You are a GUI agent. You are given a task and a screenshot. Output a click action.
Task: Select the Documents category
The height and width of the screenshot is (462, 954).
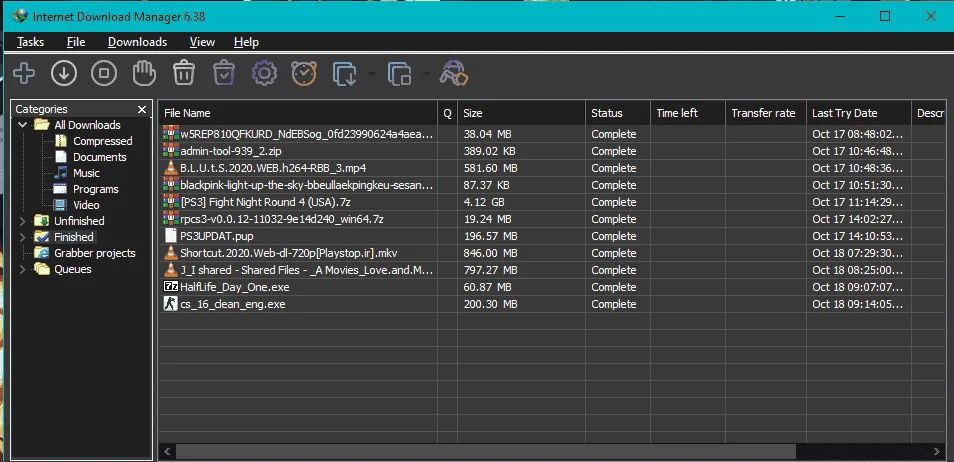point(100,157)
